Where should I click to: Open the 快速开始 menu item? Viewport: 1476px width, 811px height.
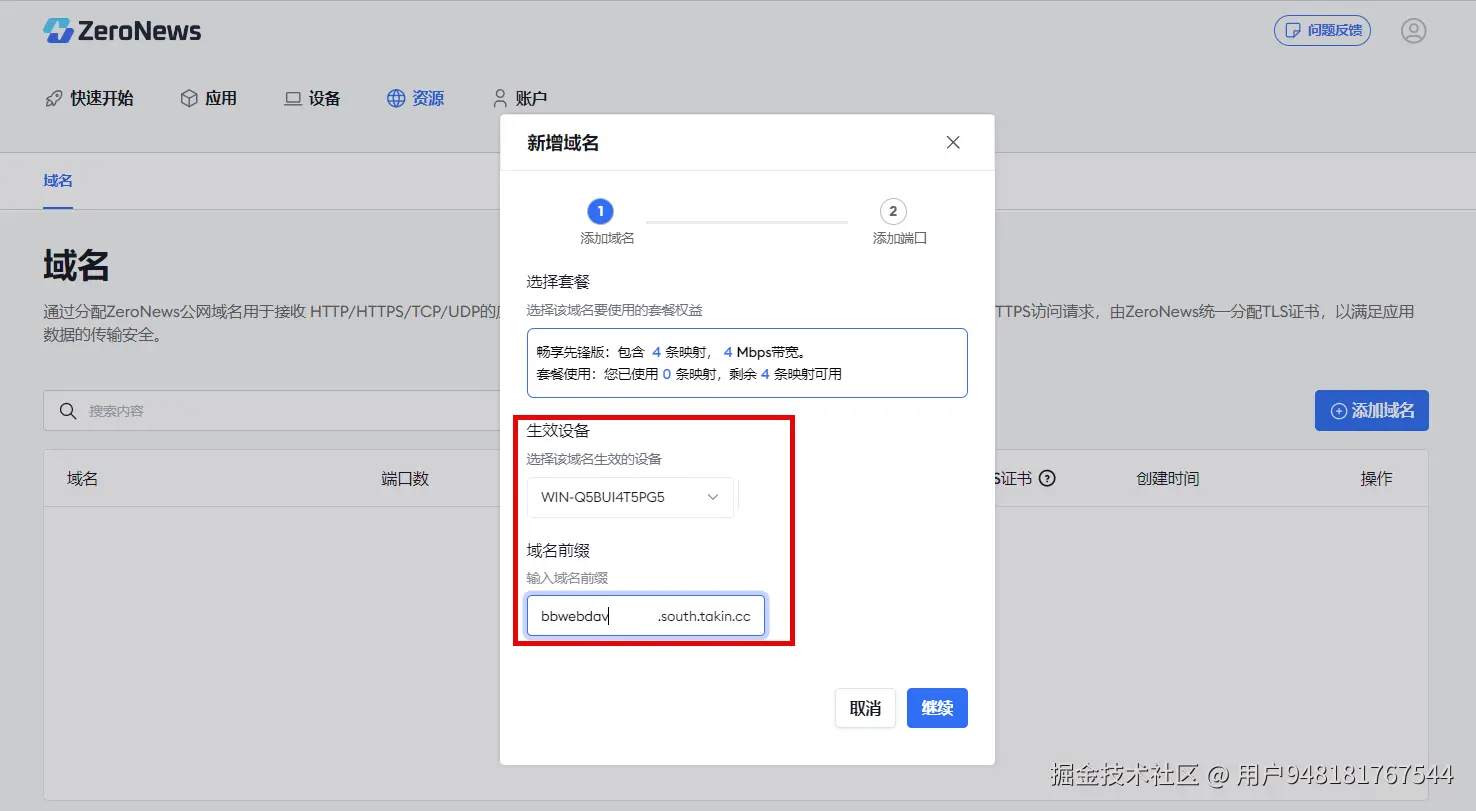click(x=90, y=99)
